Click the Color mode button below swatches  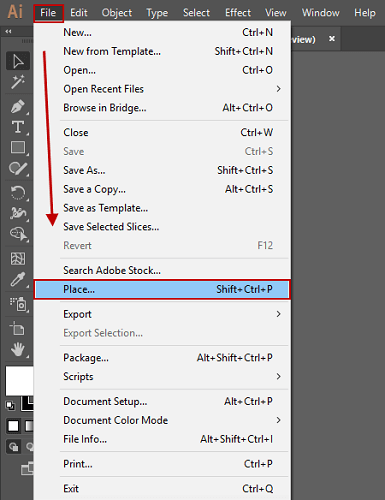tap(13, 426)
